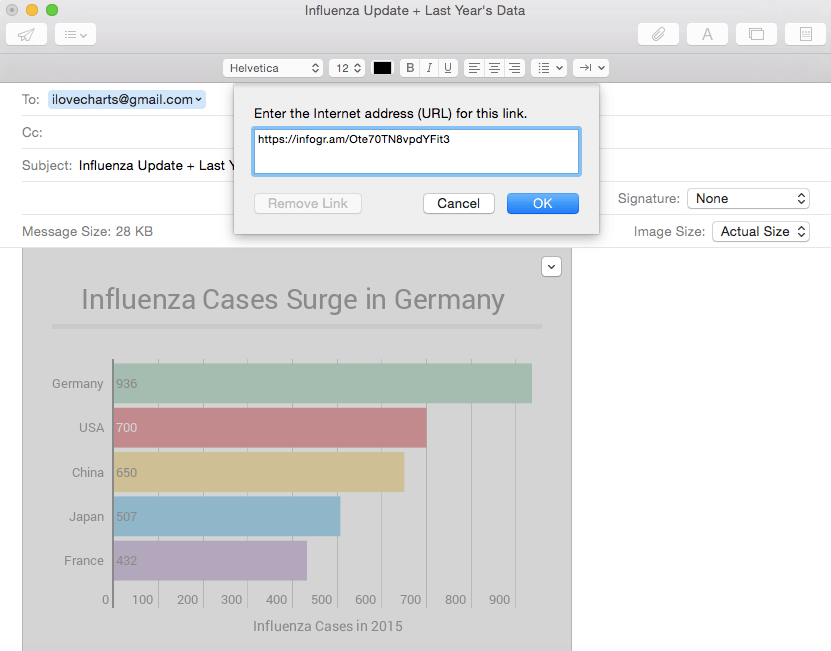The image size is (831, 651).
Task: Click the Stationery pane icon
Action: point(804,33)
